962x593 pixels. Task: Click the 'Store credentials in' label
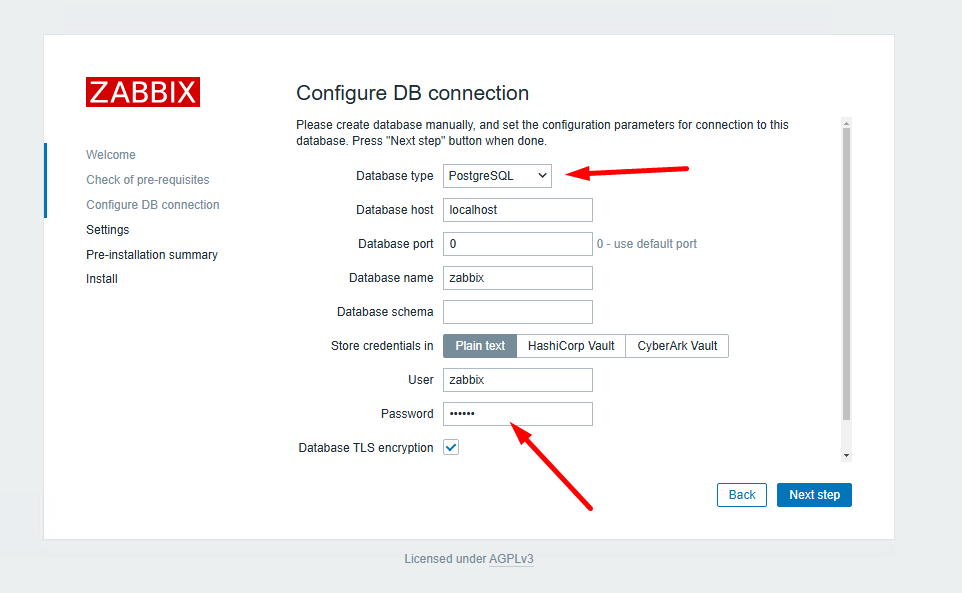click(x=382, y=346)
